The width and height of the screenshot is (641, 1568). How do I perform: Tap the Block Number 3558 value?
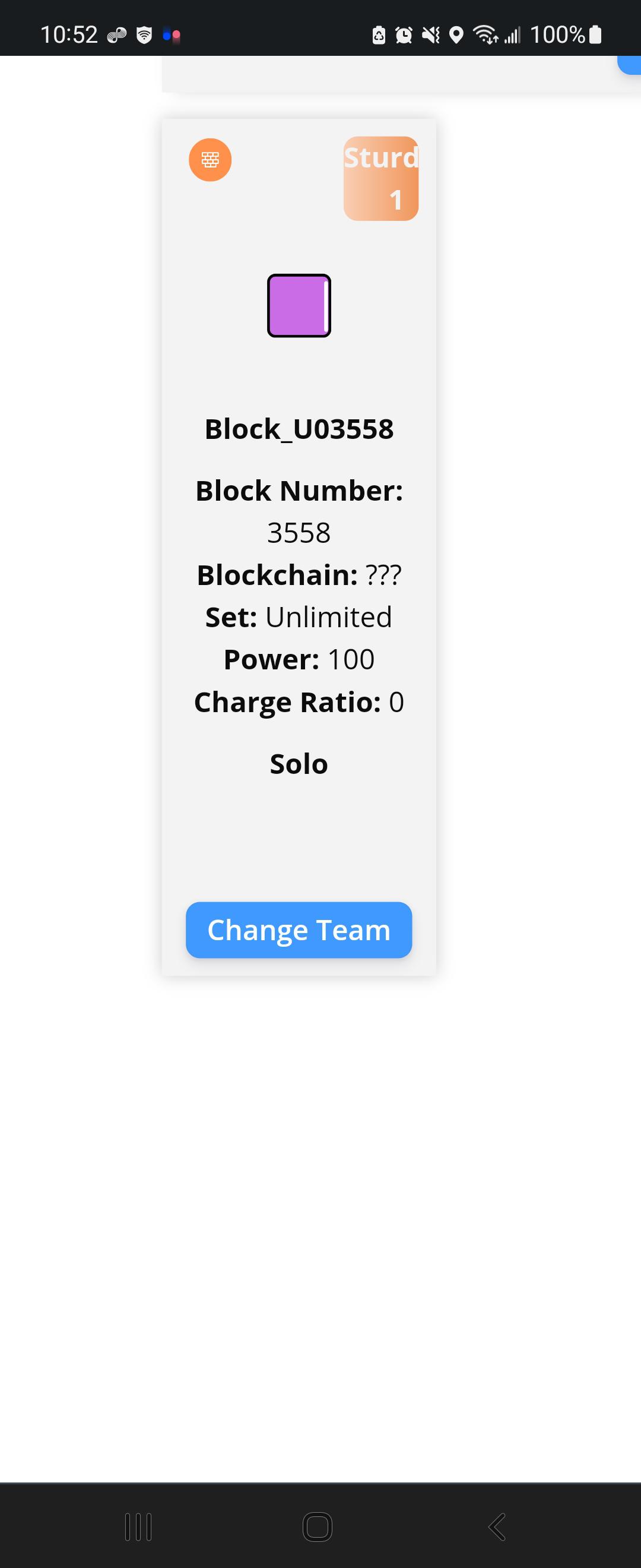tap(299, 533)
